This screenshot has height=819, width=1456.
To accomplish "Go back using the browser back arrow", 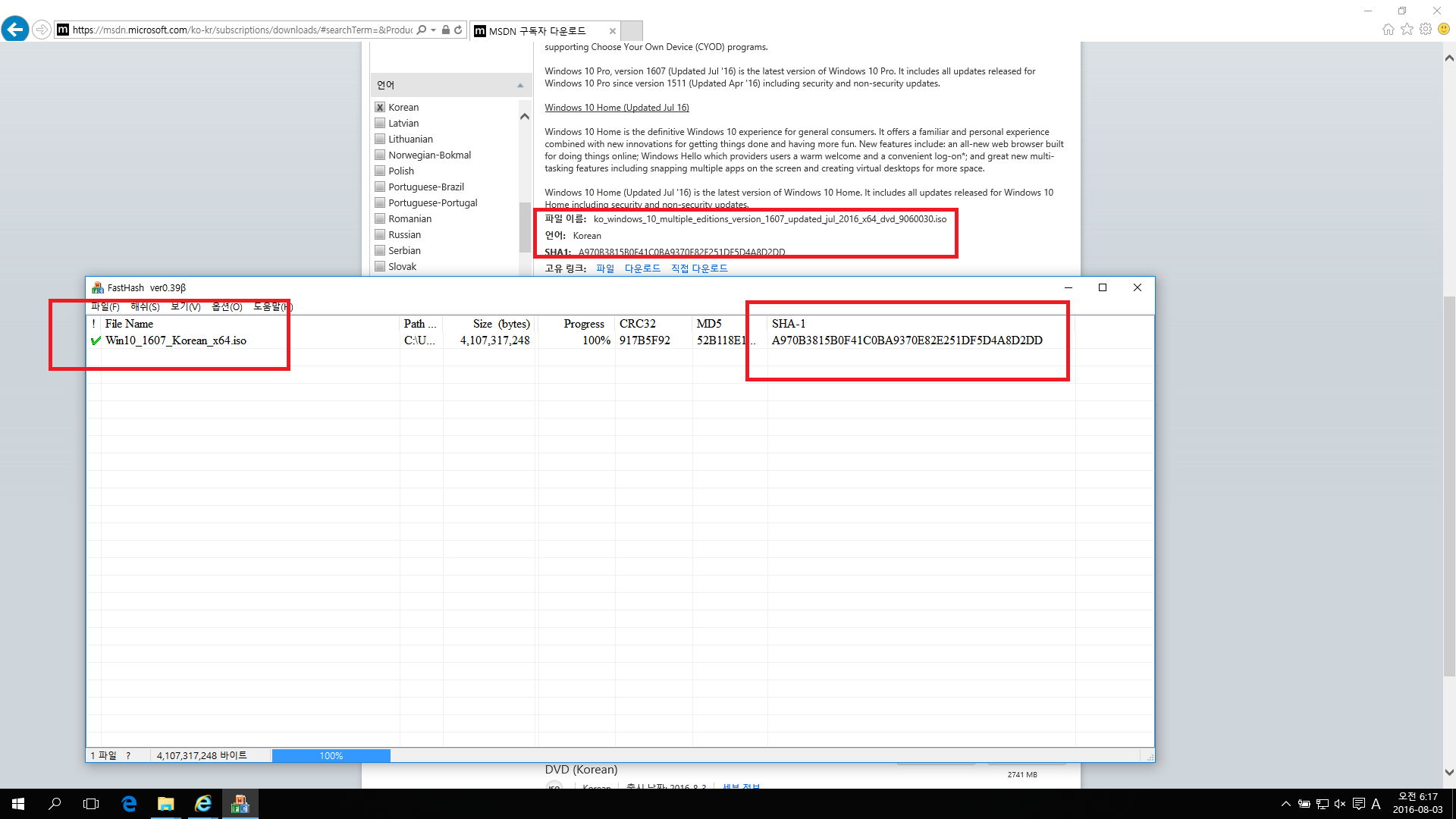I will [15, 30].
